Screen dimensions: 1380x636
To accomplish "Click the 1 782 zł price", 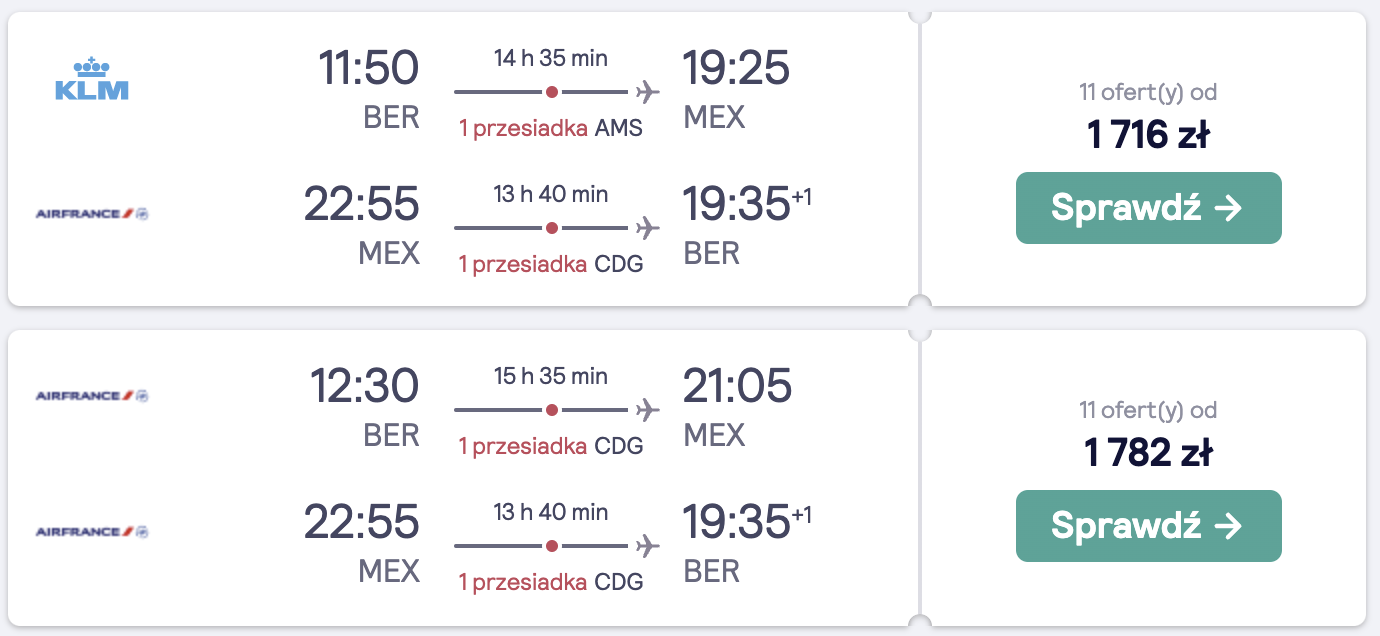I will (1148, 453).
